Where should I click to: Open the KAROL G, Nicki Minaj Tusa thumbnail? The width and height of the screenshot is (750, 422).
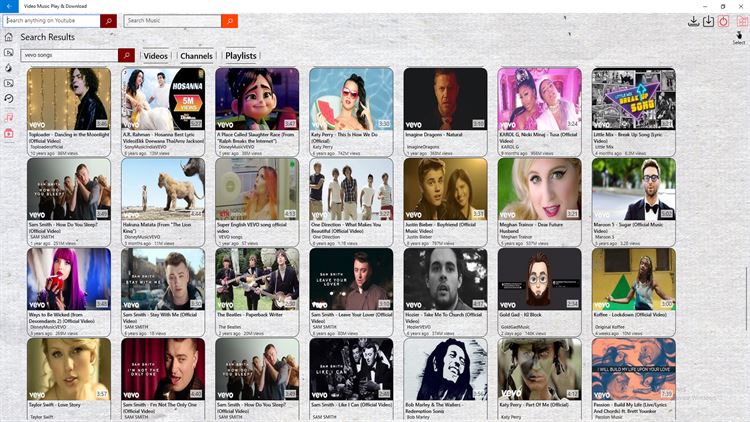point(540,99)
